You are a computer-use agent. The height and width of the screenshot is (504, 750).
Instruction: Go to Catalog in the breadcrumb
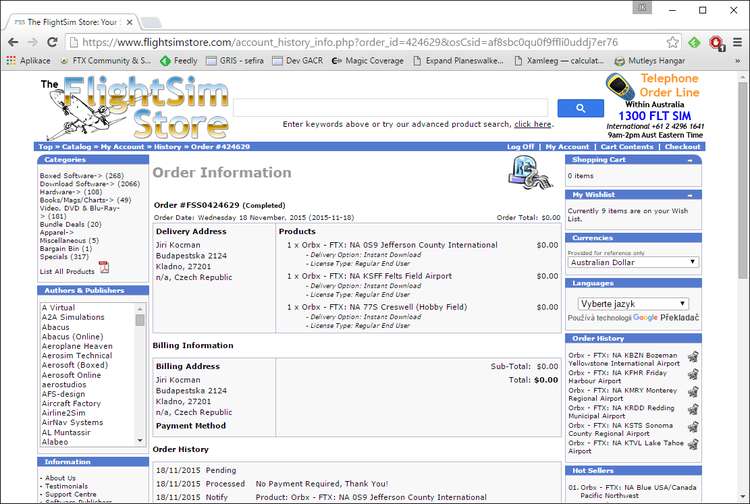77,147
